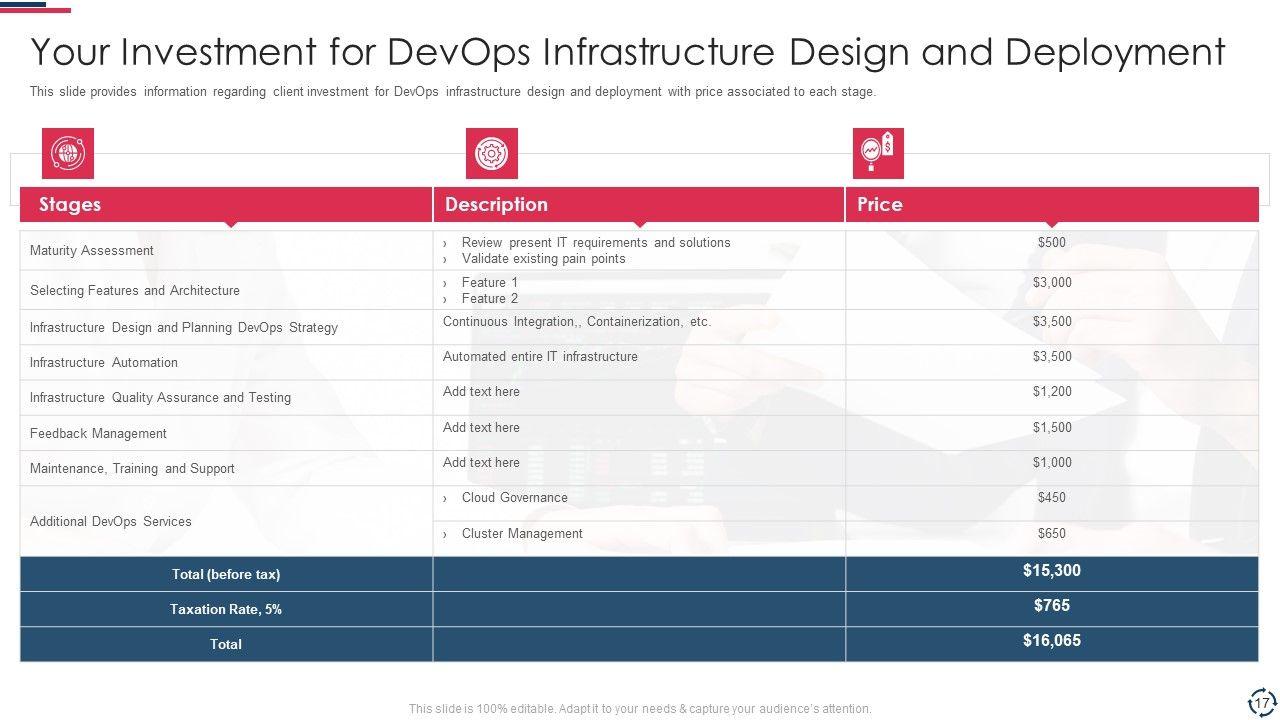This screenshot has height=720, width=1280.
Task: Select the Maturity Assessment cell
Action: click(x=92, y=251)
